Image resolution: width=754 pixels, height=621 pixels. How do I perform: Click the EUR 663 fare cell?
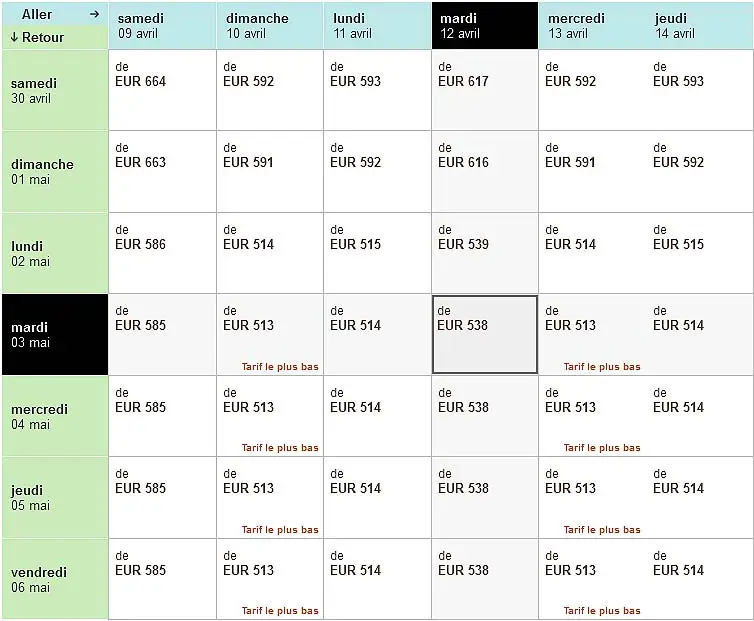coord(162,171)
